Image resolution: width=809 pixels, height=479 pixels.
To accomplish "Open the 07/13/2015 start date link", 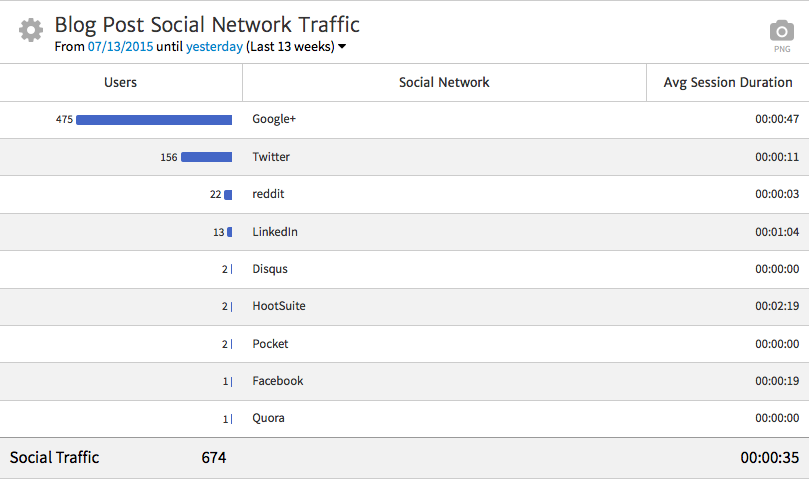I will click(119, 47).
